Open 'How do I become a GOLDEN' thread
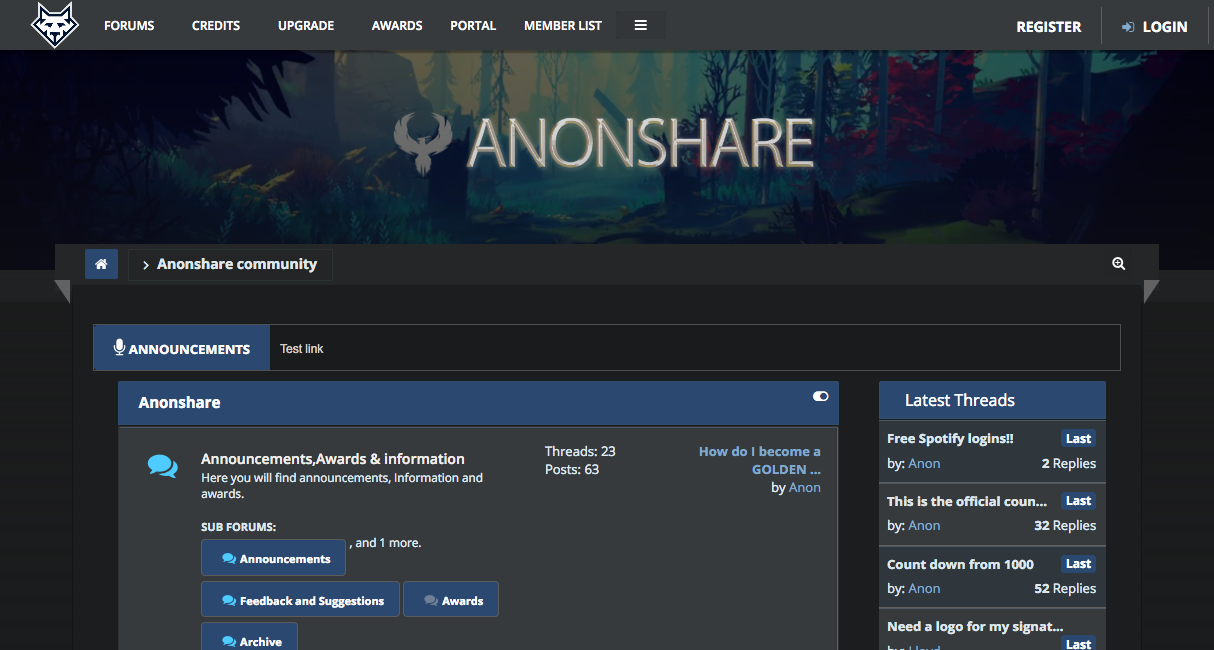1214x650 pixels. tap(760, 460)
